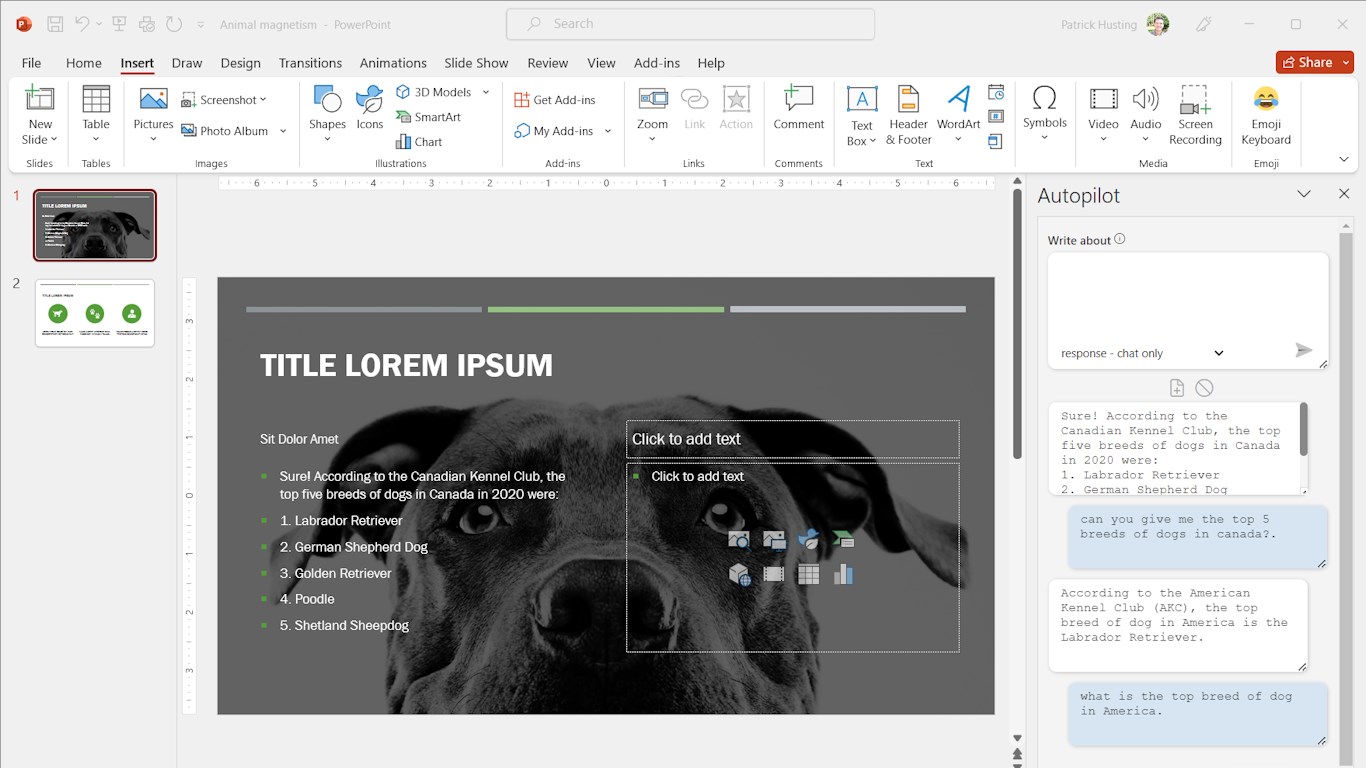1366x768 pixels.
Task: Expand the Photo Album dropdown arrow
Action: (x=283, y=131)
